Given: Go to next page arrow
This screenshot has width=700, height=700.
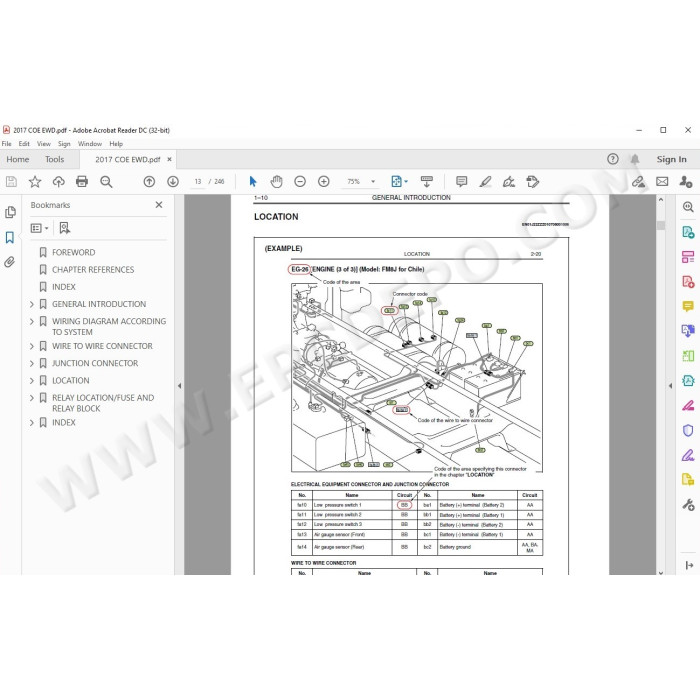Looking at the screenshot, I should [x=173, y=182].
